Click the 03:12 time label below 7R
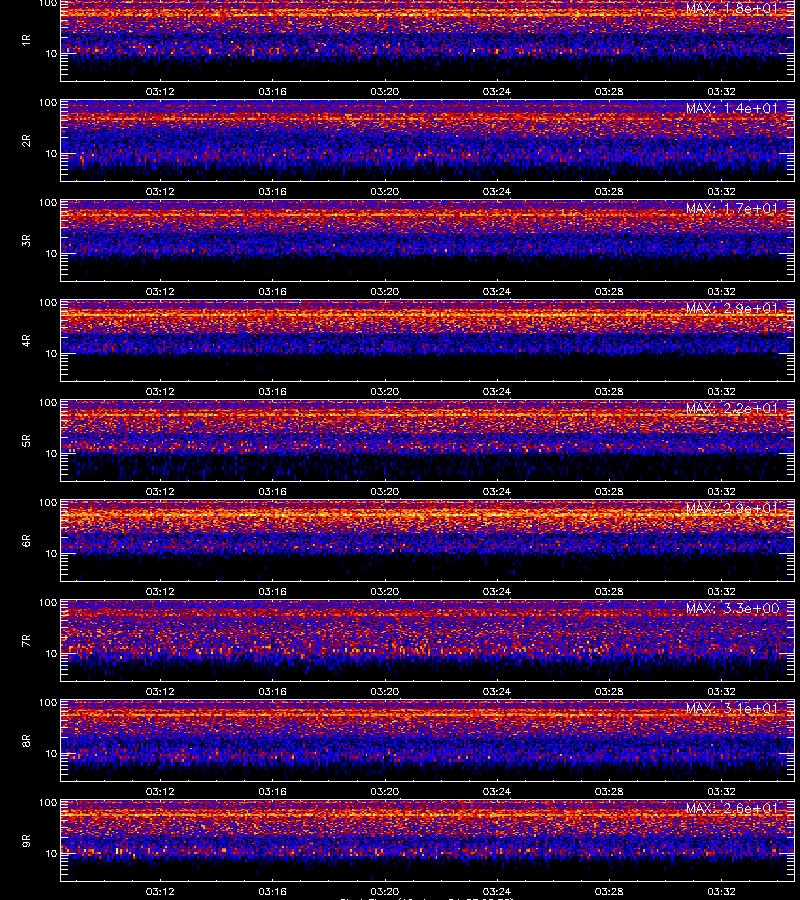The image size is (800, 900). tap(160, 692)
